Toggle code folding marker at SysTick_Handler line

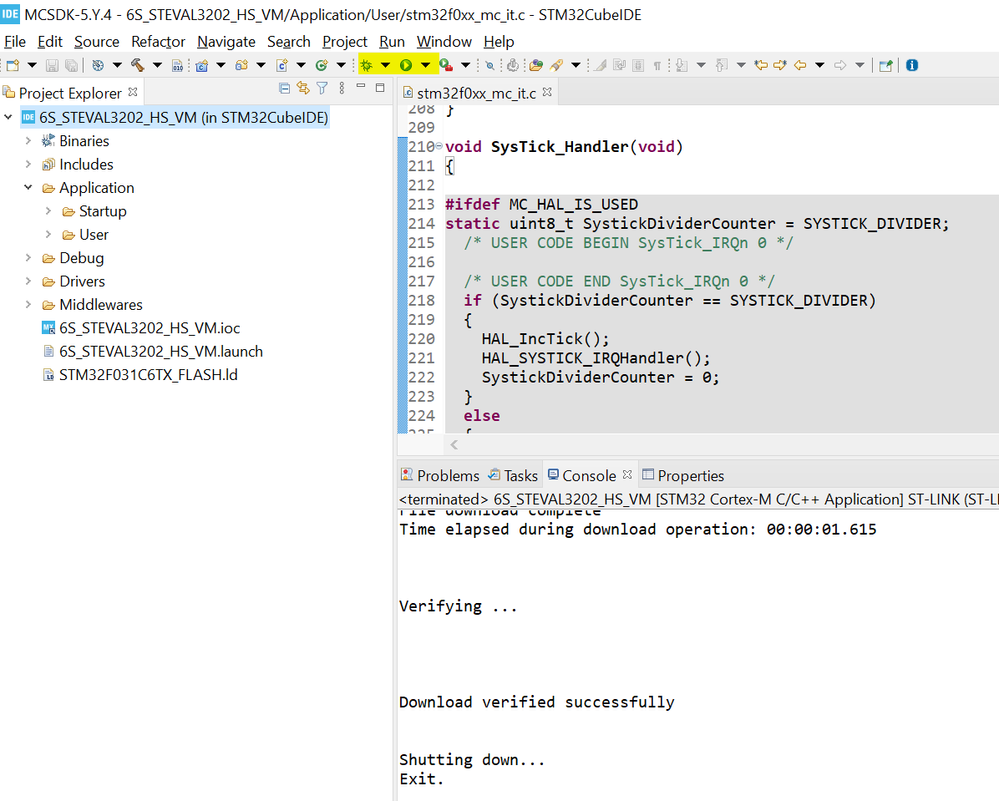click(439, 146)
